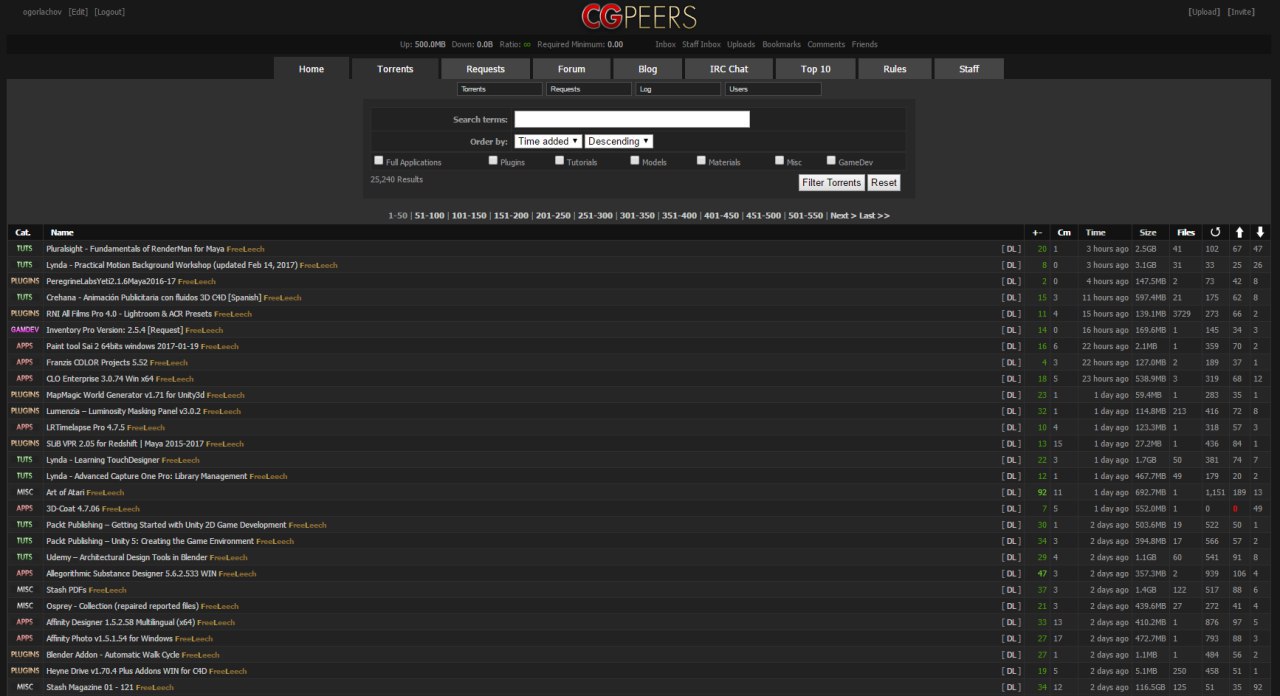Click the CGPeers logo
Screen dimensions: 1280x696
[639, 17]
